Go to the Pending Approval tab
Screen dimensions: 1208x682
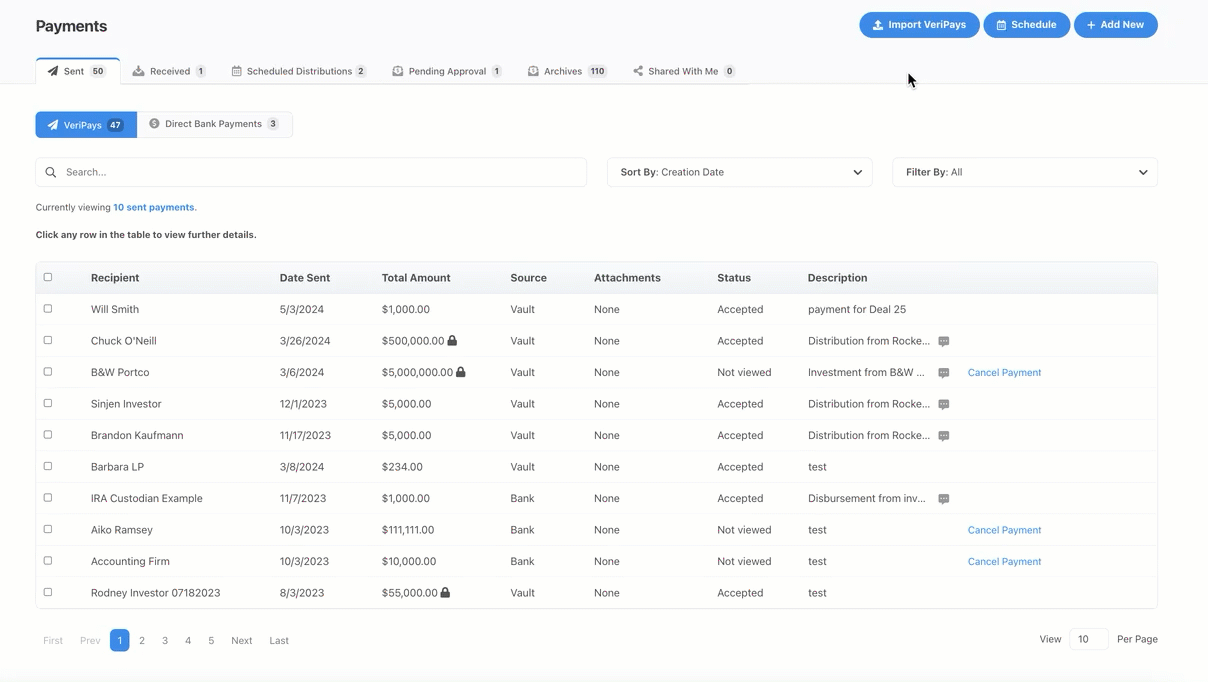(447, 71)
